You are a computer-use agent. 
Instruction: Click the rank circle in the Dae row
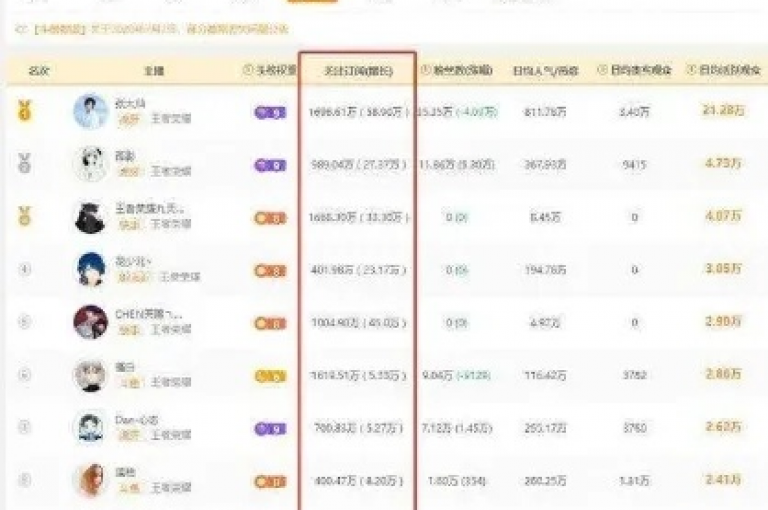pyautogui.click(x=24, y=427)
